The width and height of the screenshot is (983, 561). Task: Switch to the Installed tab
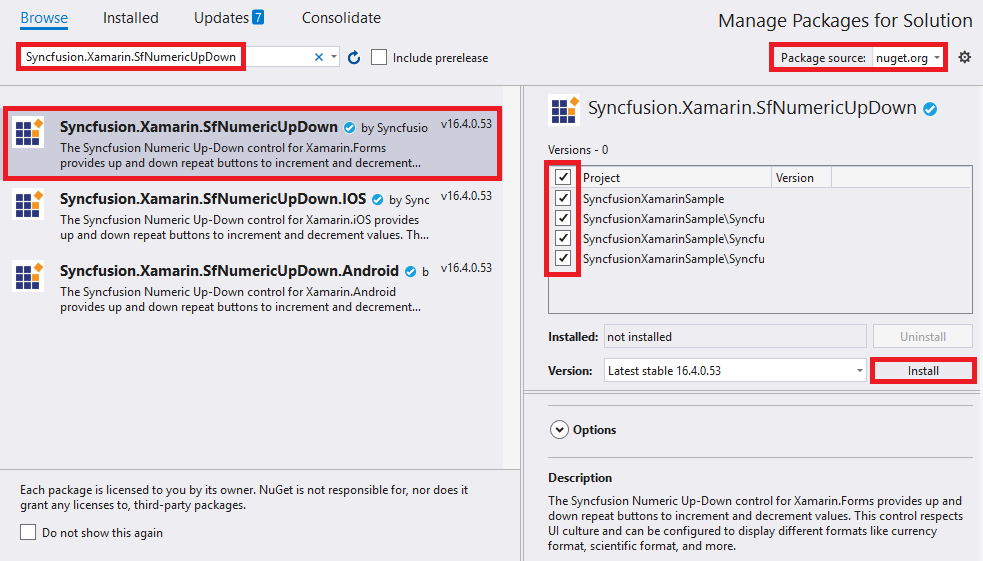pyautogui.click(x=131, y=18)
